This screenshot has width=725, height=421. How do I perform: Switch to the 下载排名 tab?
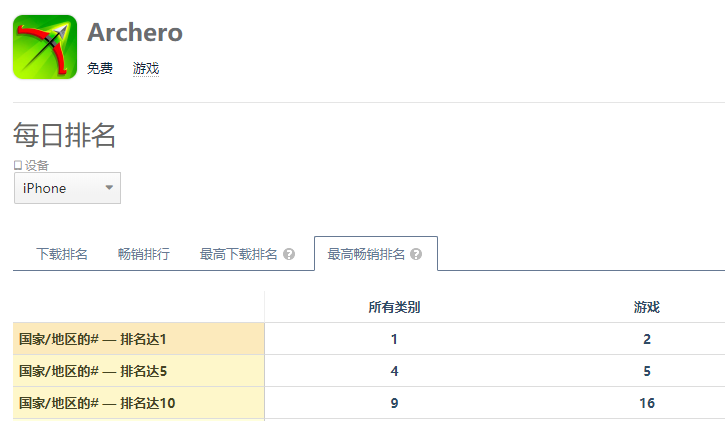pyautogui.click(x=62, y=254)
